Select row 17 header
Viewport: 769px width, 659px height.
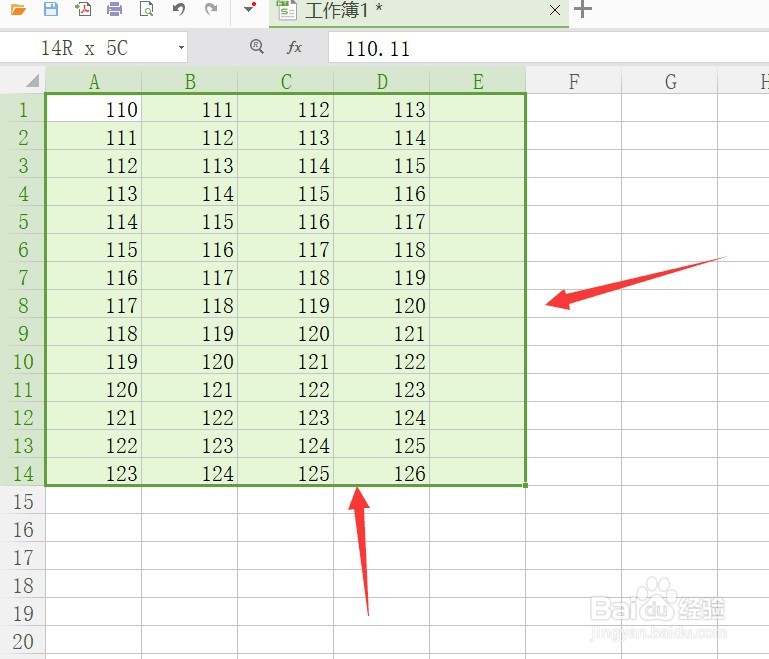23,556
